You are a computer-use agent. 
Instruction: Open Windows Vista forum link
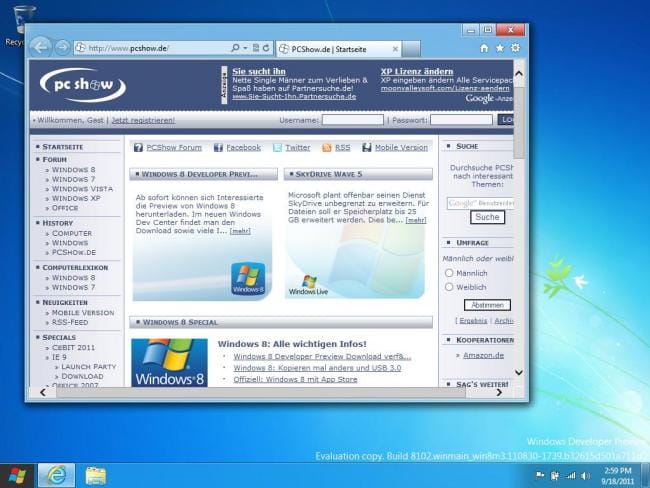(82, 189)
